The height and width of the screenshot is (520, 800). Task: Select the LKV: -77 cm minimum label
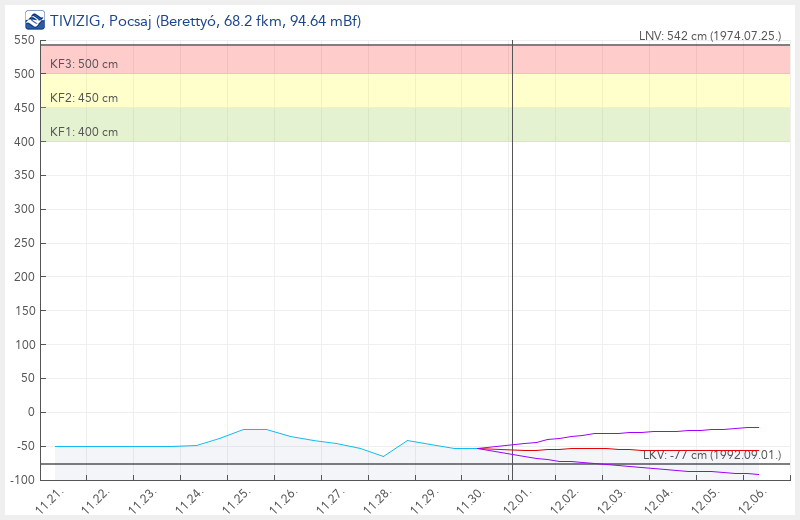pos(711,455)
